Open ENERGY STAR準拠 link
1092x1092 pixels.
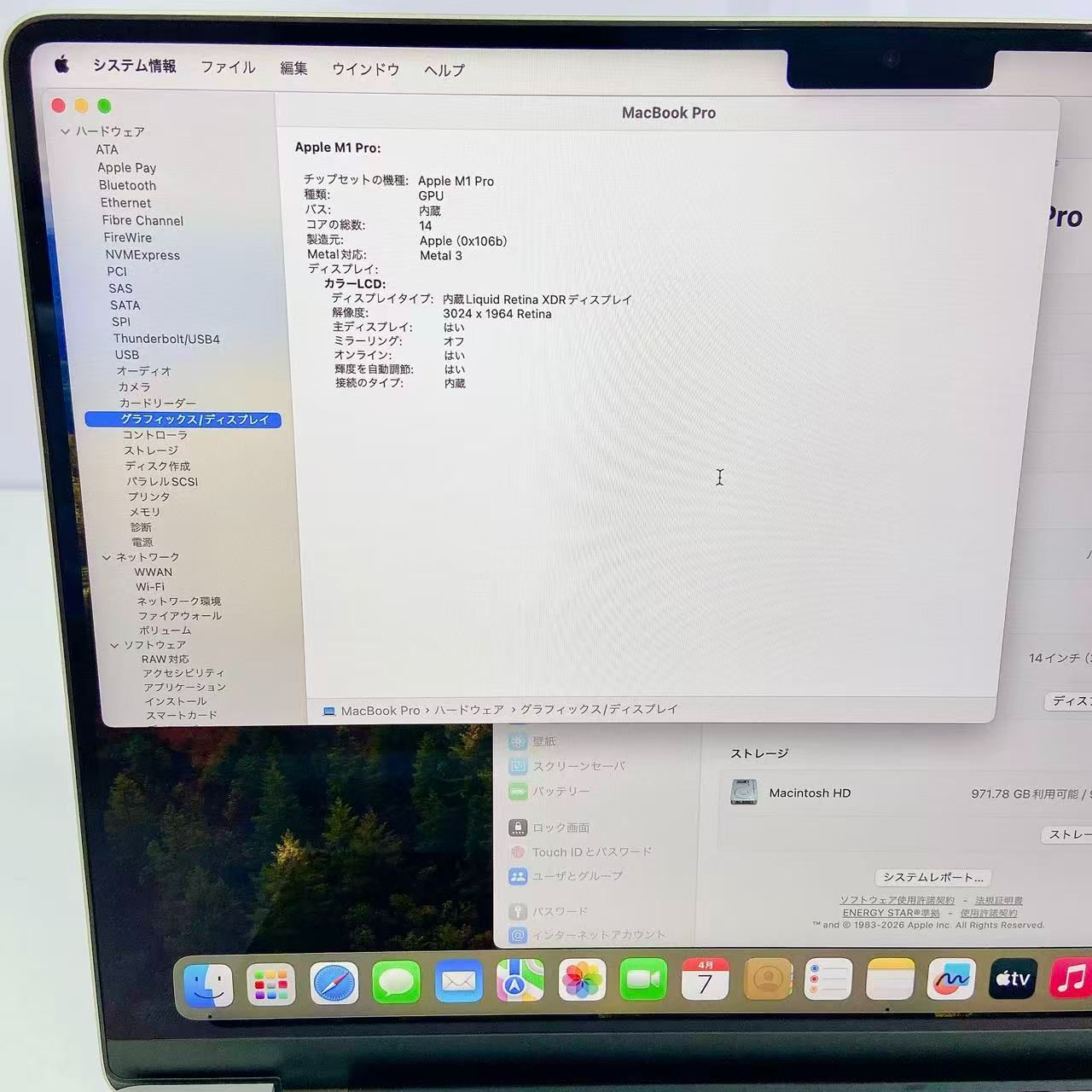891,913
